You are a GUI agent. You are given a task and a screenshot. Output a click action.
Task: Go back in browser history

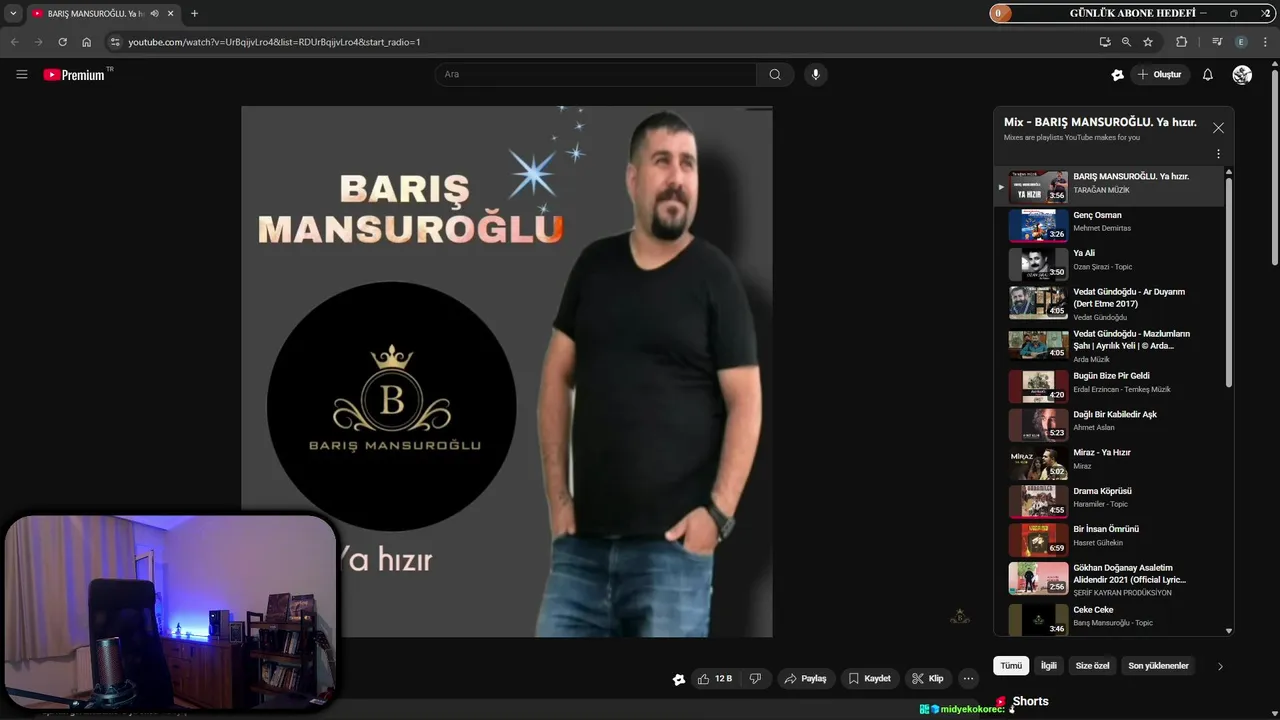coord(14,42)
